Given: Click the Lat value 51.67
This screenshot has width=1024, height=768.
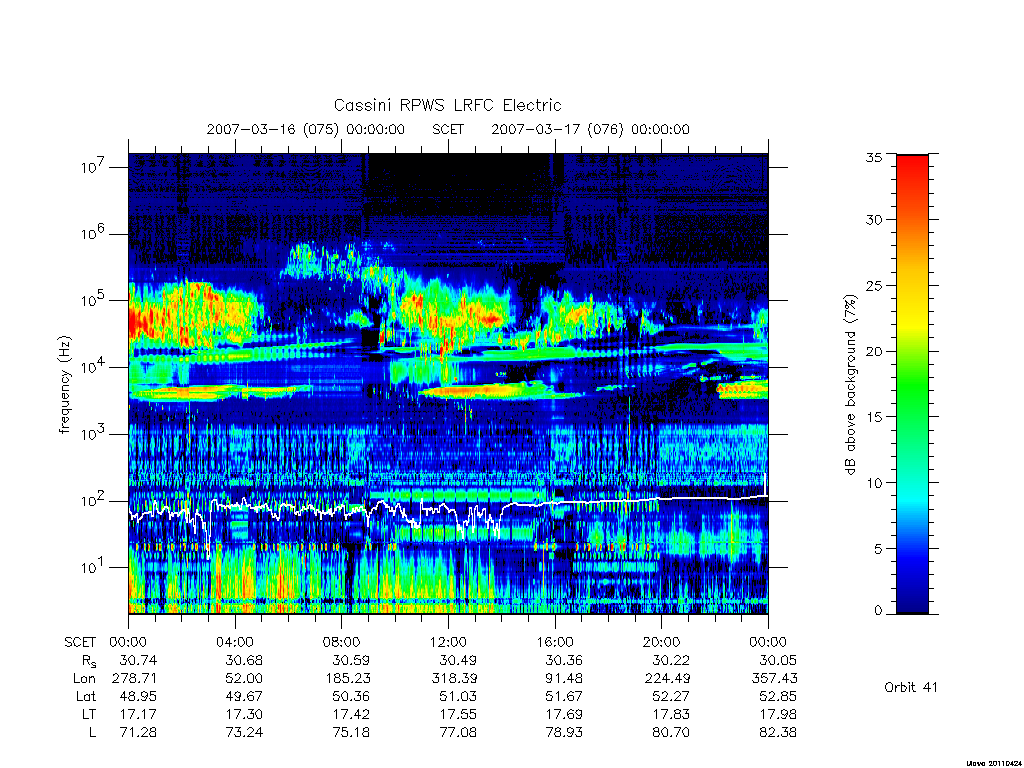Looking at the screenshot, I should pos(564,696).
